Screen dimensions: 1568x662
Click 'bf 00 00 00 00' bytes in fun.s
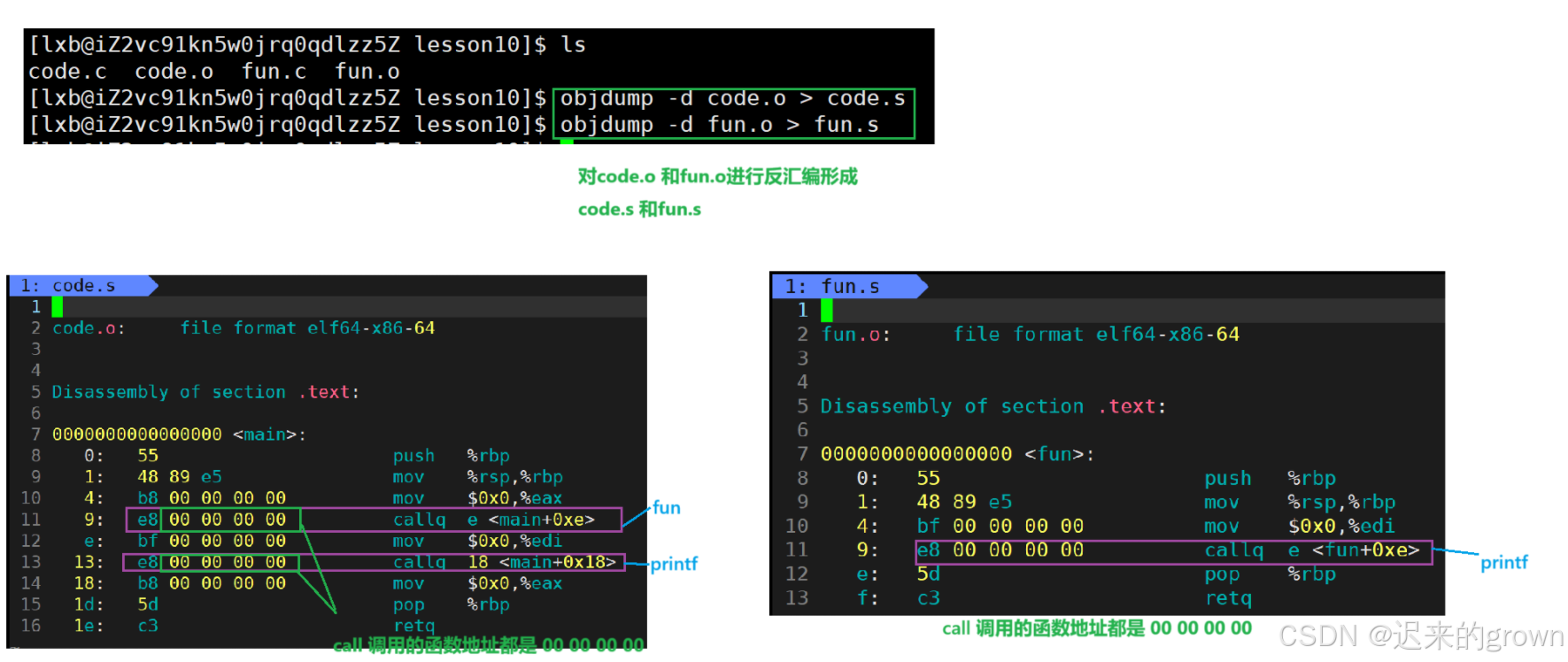(x=1000, y=526)
